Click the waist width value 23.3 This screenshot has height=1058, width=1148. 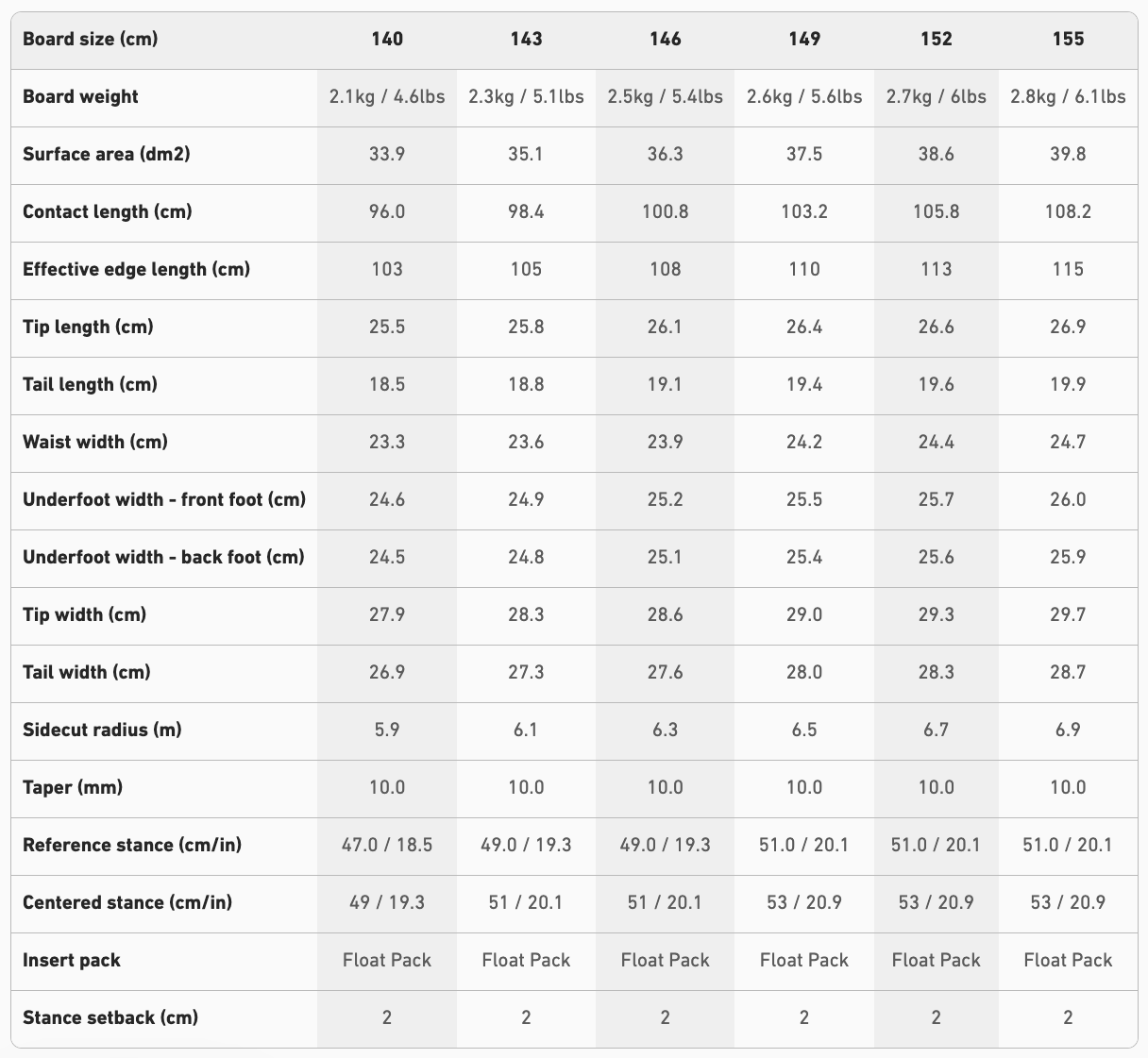387,442
